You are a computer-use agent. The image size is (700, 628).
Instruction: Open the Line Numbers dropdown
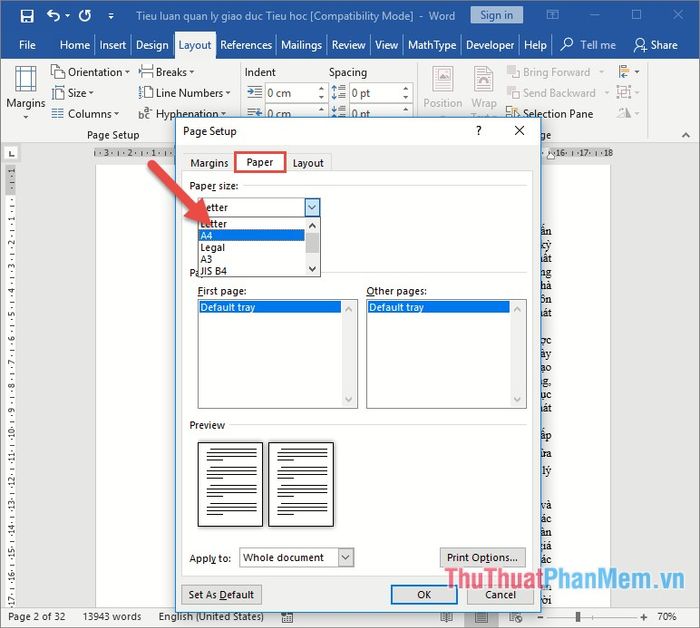[x=184, y=93]
